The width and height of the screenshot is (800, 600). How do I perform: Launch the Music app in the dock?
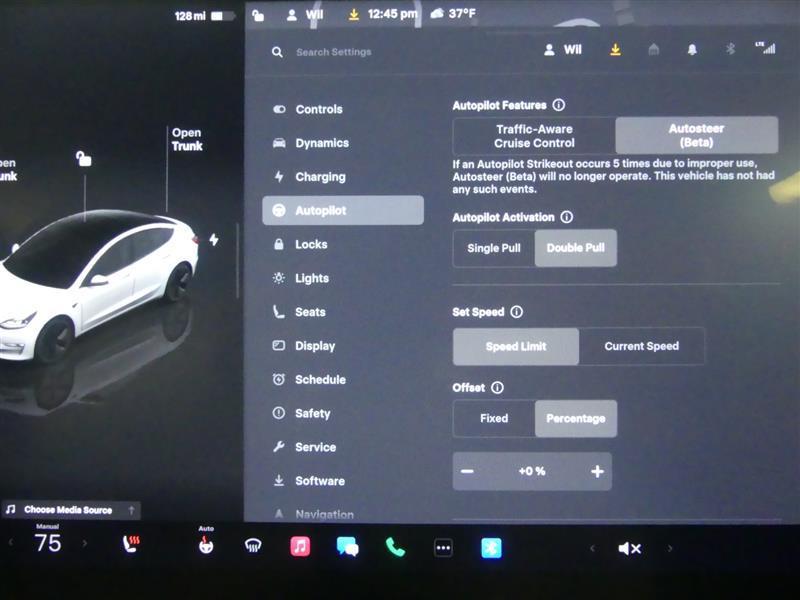click(300, 548)
